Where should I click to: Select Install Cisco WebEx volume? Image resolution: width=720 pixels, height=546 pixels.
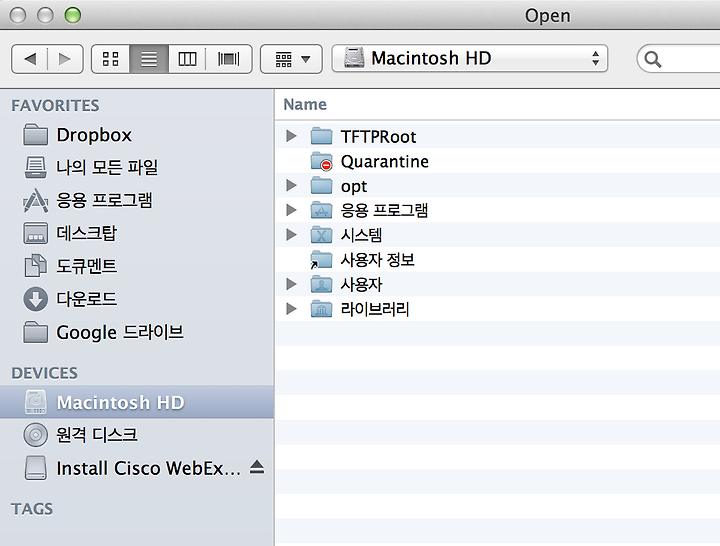coord(137,468)
